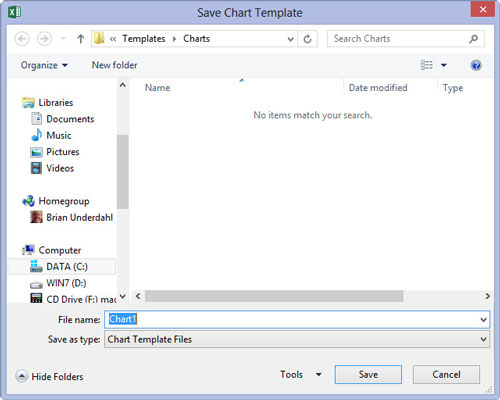Screen dimensions: 500x400
Task: Click the search magnifier icon
Action: point(473,39)
